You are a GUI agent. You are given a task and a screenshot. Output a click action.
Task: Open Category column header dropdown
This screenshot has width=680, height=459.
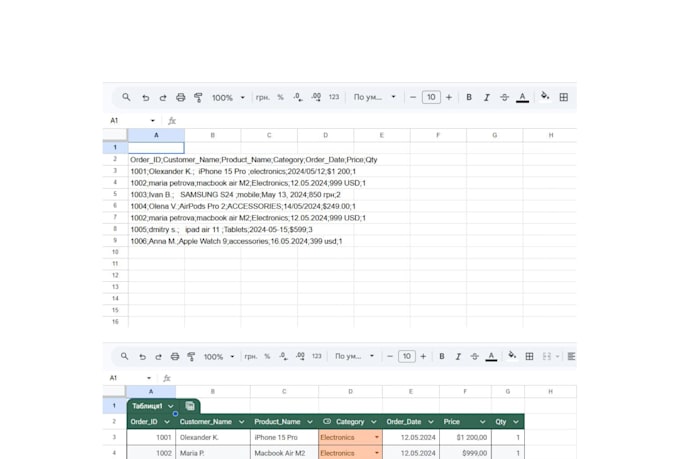tap(373, 422)
